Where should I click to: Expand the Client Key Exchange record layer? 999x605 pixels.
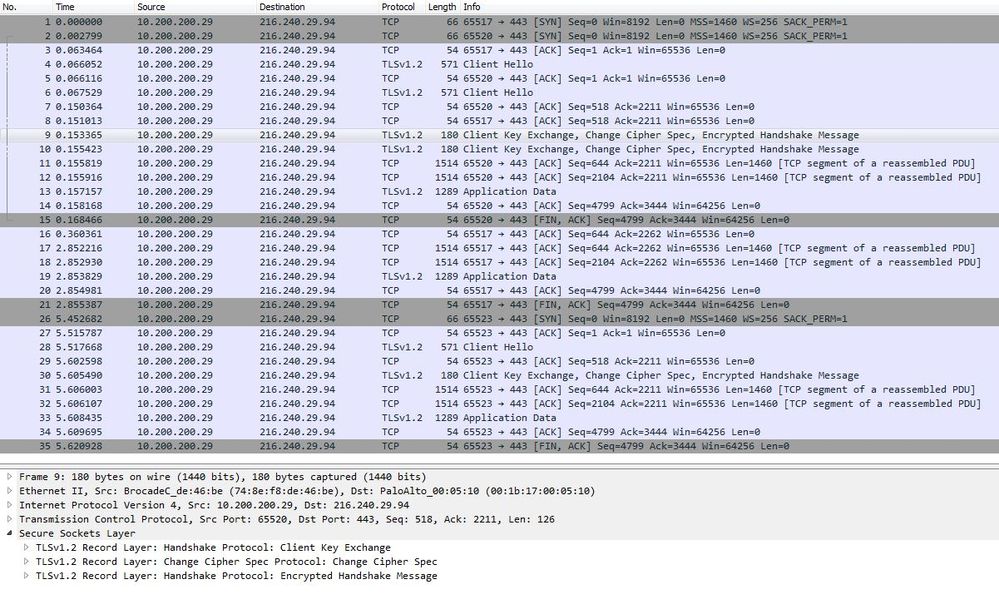(x=26, y=547)
